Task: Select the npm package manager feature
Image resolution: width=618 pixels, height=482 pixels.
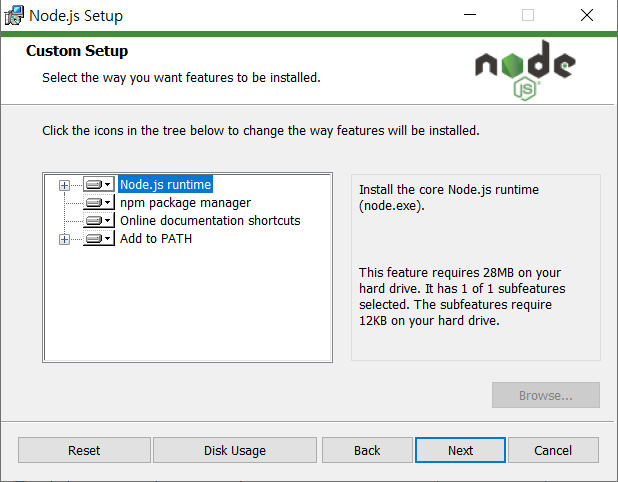Action: click(x=185, y=203)
